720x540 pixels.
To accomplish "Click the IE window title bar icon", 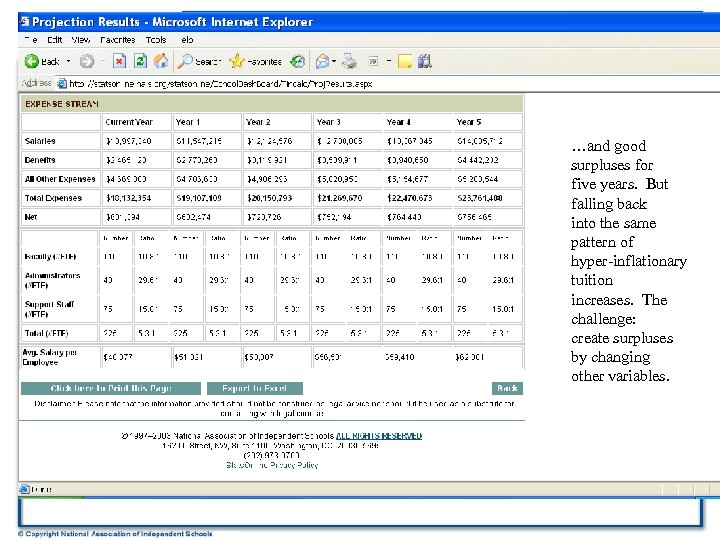I will (25, 22).
